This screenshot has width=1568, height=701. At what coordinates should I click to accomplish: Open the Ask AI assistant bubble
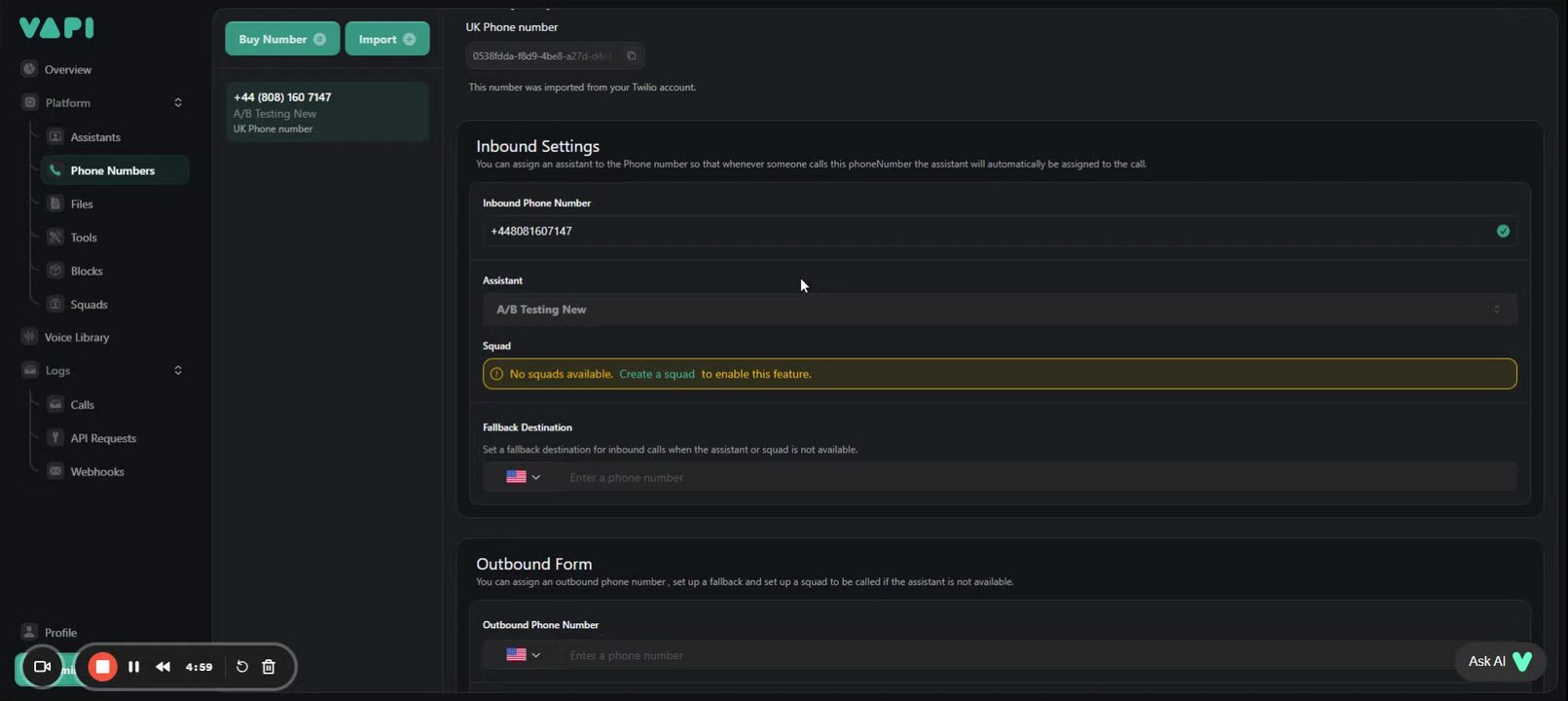pyautogui.click(x=1499, y=661)
